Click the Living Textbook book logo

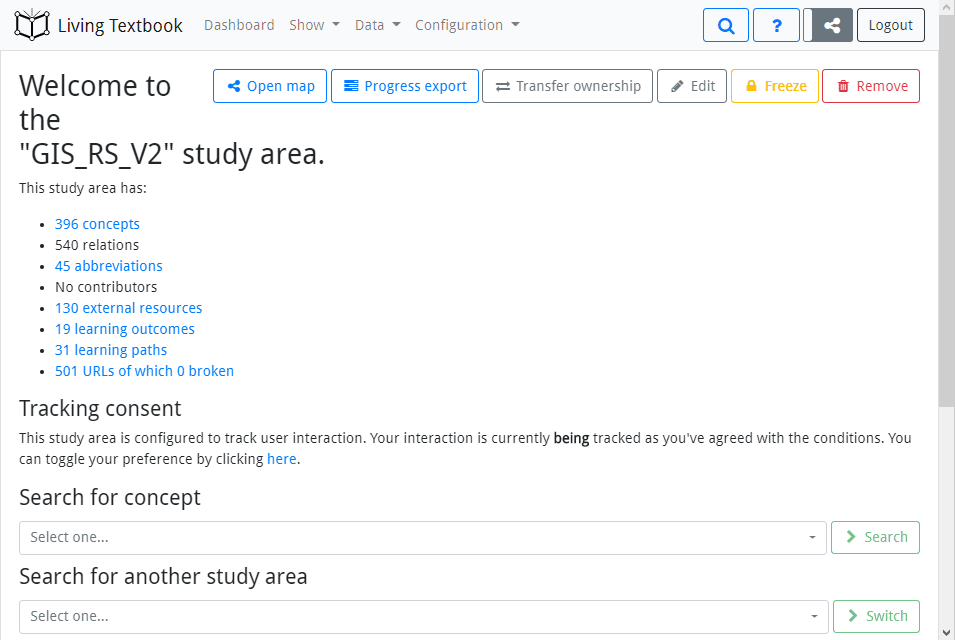click(x=32, y=25)
